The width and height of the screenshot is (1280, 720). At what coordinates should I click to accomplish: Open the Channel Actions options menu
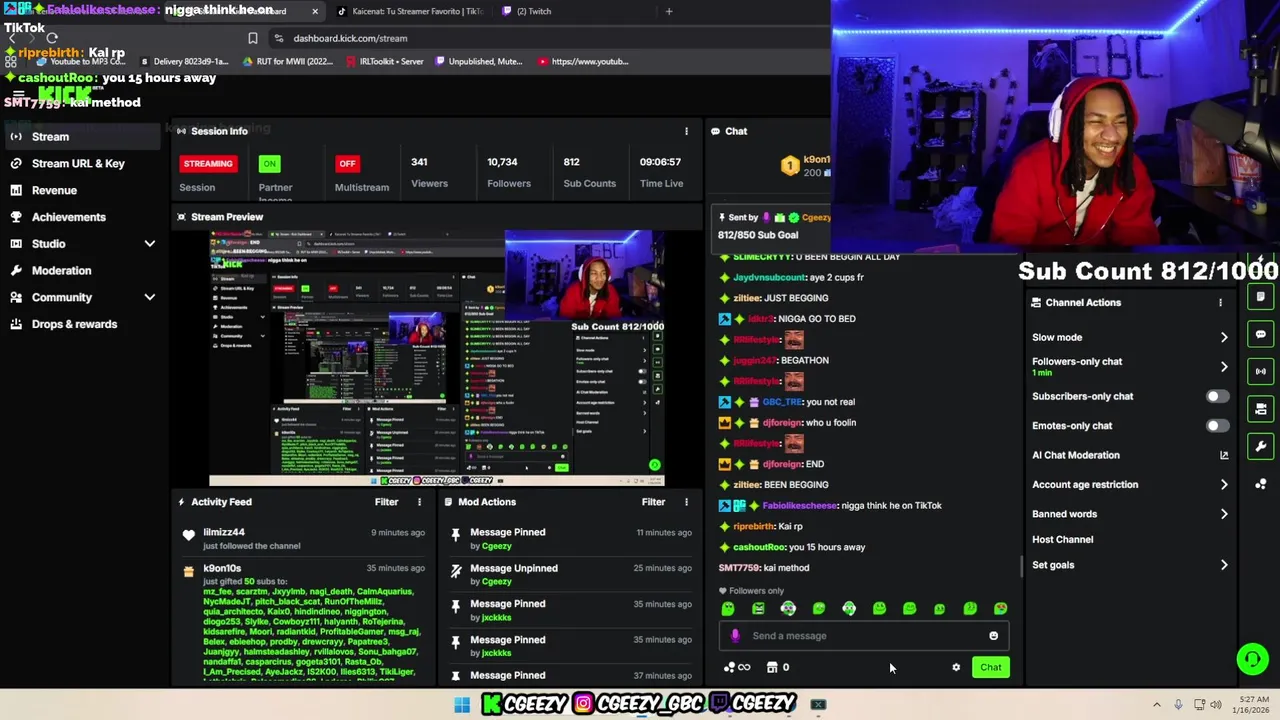(1220, 302)
